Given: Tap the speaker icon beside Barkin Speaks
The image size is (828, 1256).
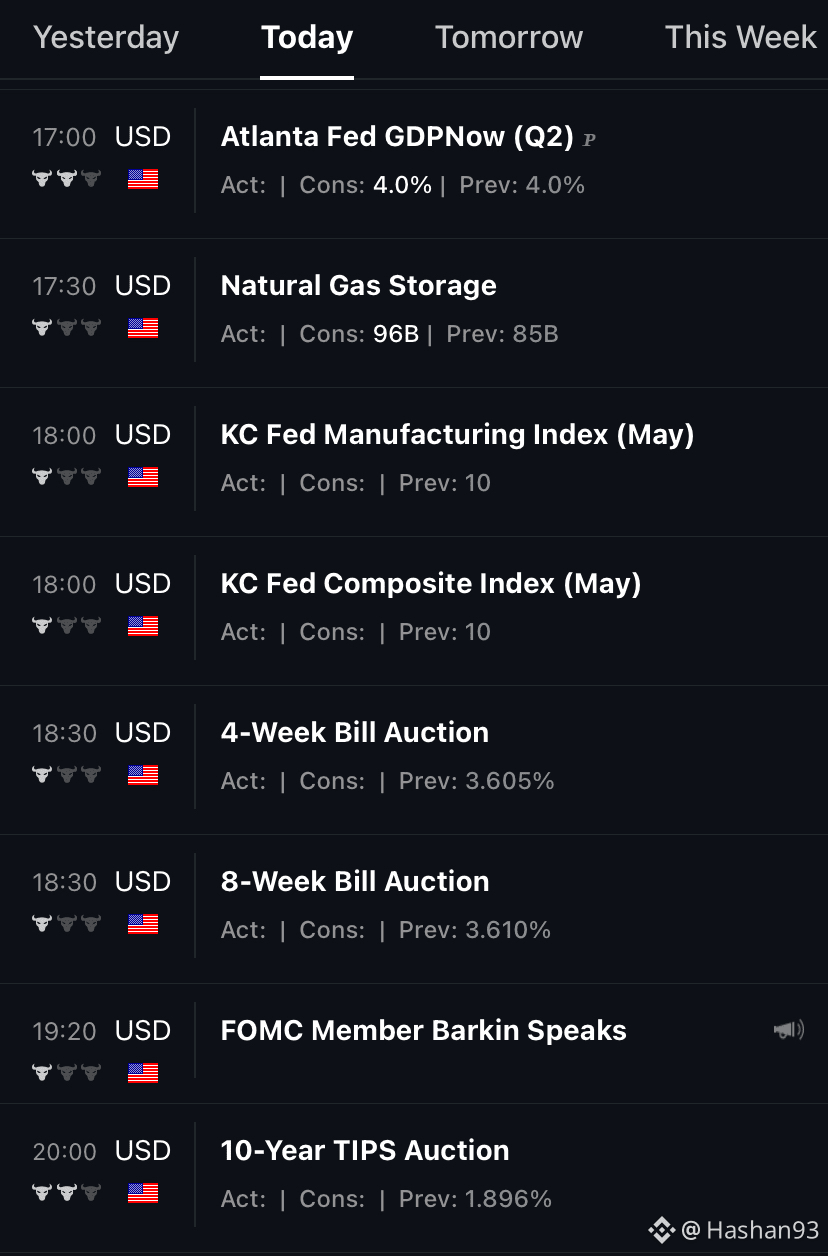Looking at the screenshot, I should click(789, 1030).
